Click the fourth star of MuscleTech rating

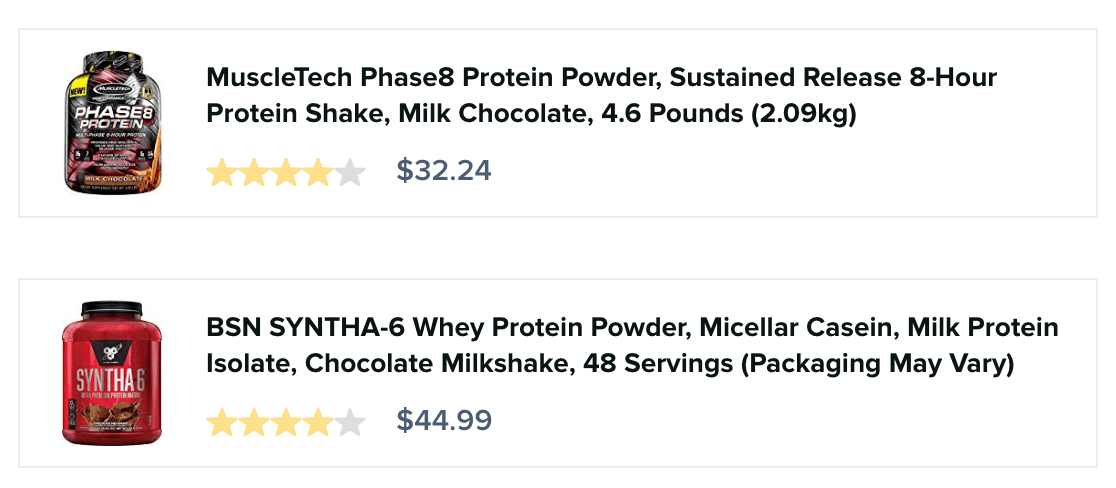(x=317, y=173)
